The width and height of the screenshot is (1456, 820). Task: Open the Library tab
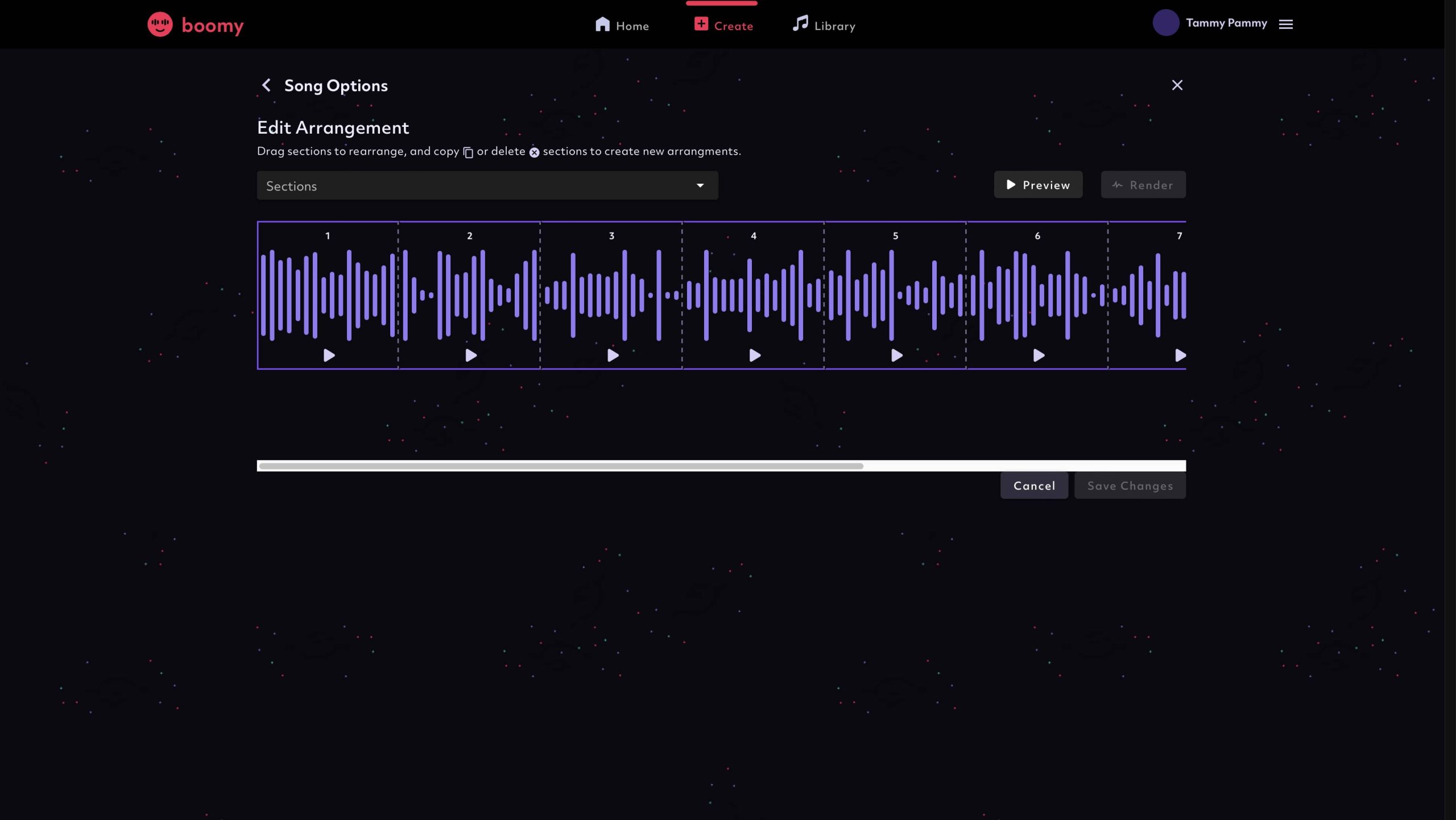click(824, 26)
